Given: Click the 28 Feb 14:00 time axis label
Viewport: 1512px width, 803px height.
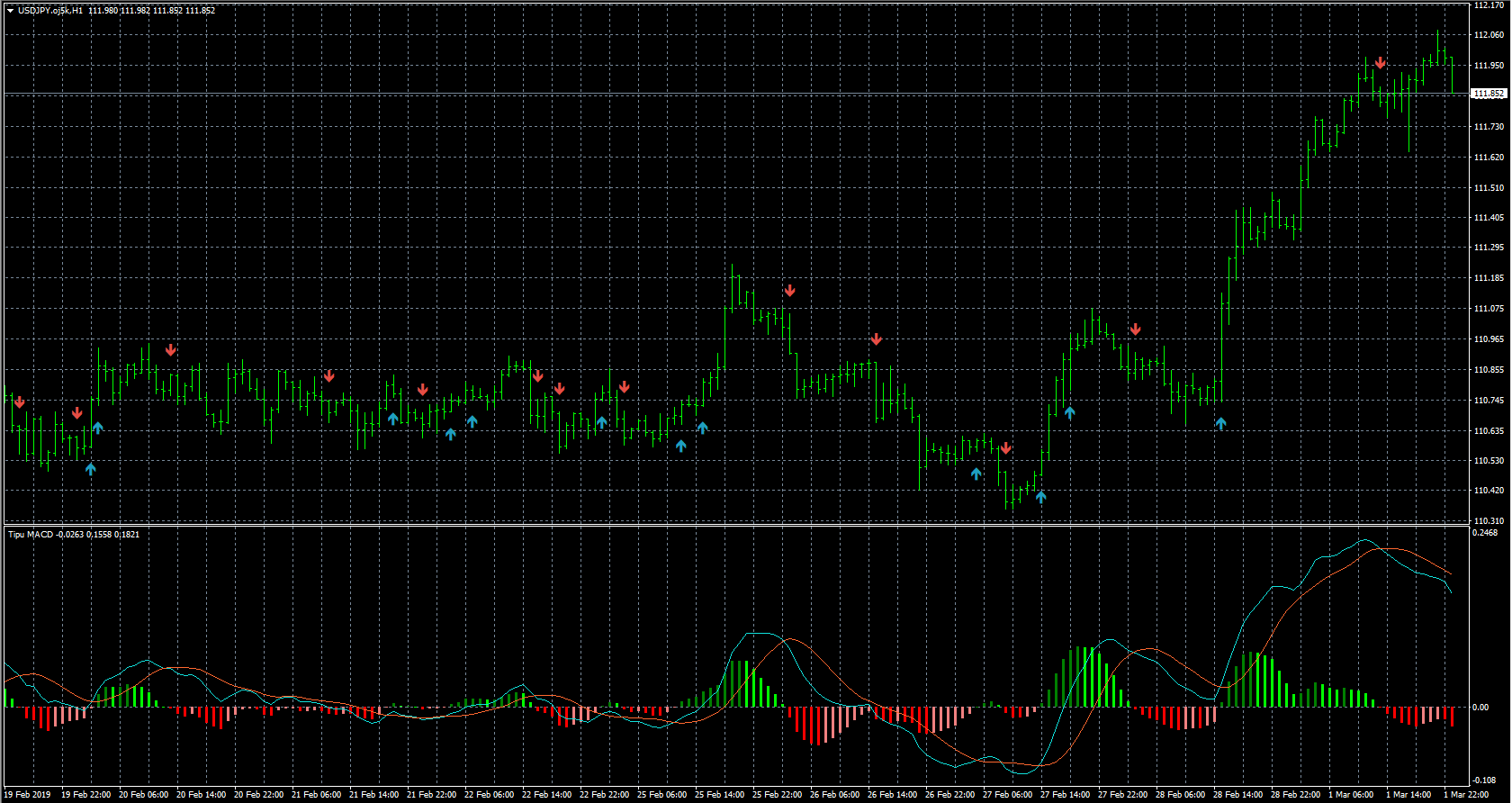Looking at the screenshot, I should click(1237, 795).
